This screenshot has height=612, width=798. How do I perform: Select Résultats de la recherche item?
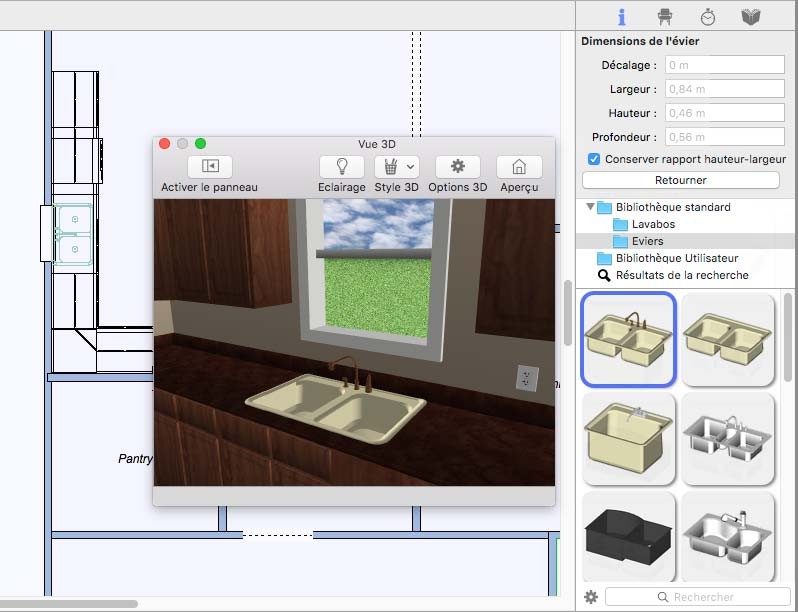681,275
